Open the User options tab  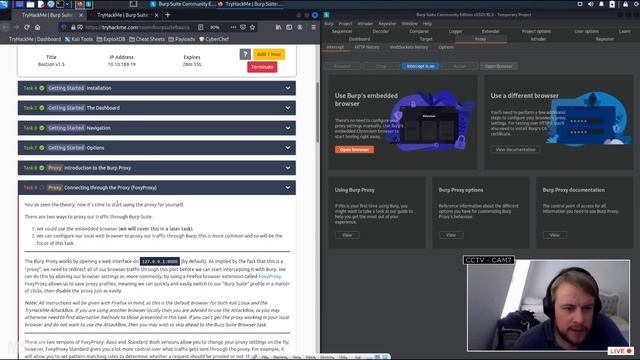coord(587,31)
